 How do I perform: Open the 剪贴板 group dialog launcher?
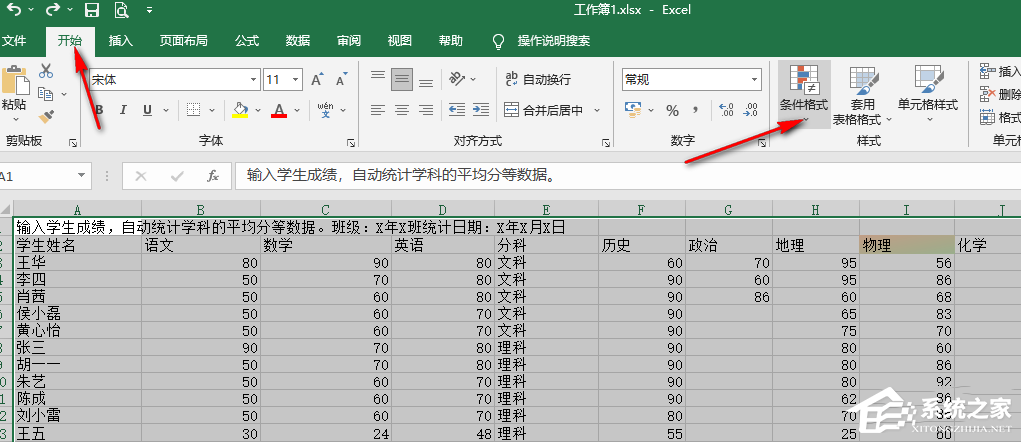click(x=73, y=143)
